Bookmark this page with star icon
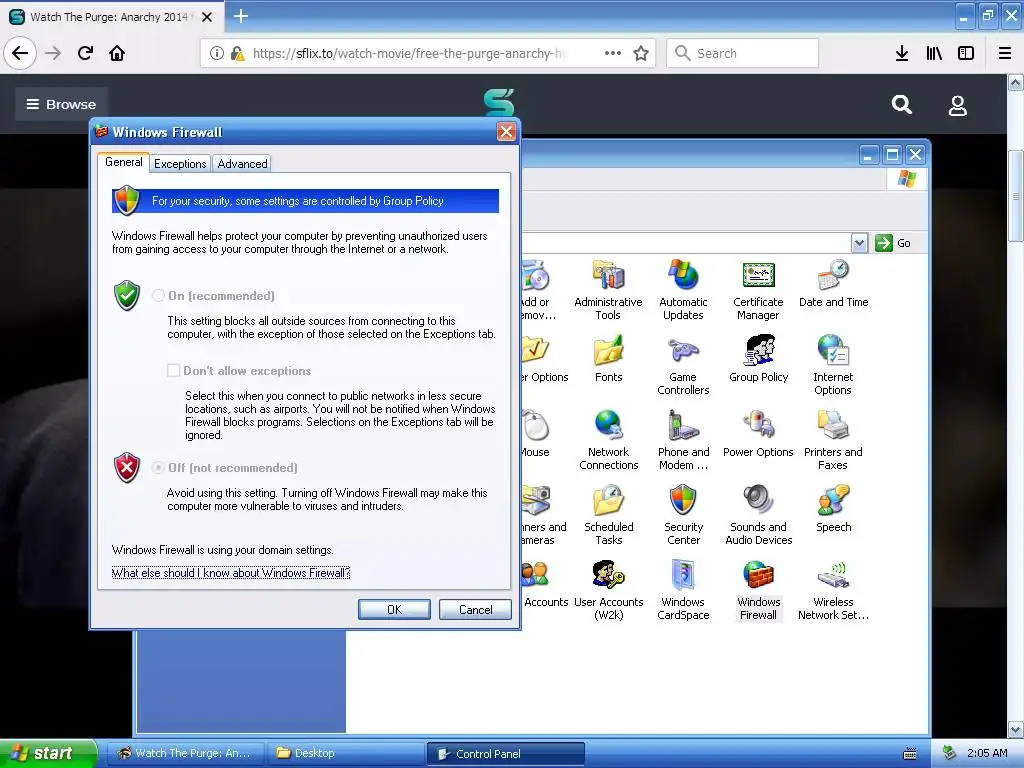 pos(641,53)
